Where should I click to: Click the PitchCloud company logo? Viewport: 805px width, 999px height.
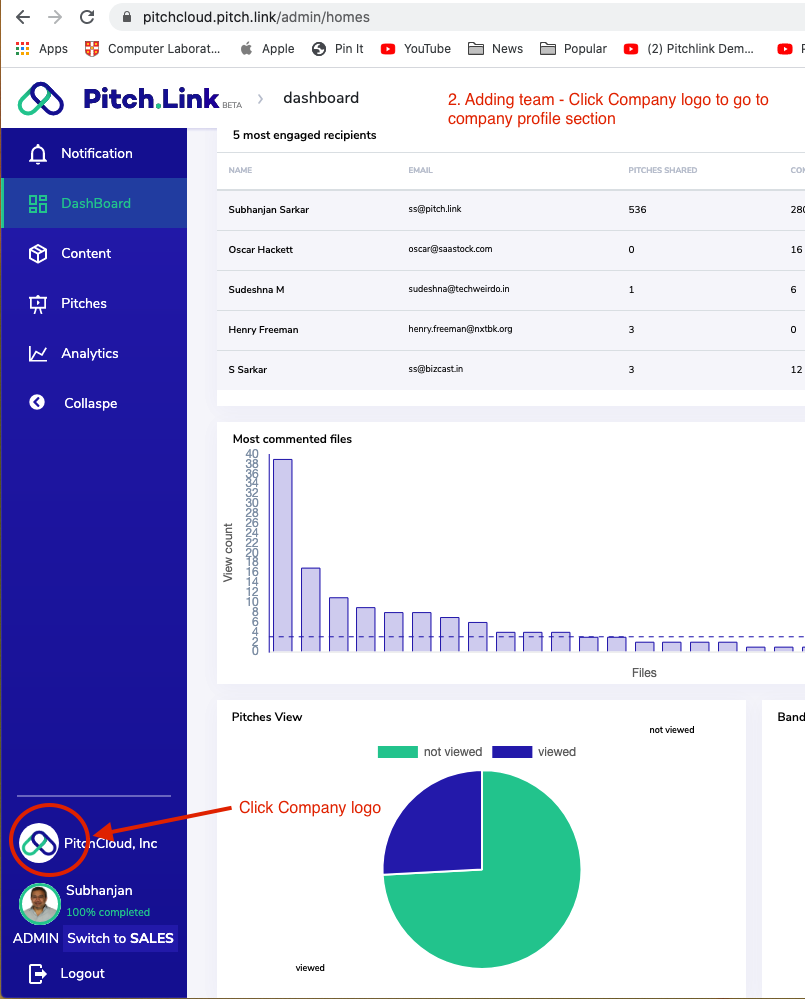39,843
